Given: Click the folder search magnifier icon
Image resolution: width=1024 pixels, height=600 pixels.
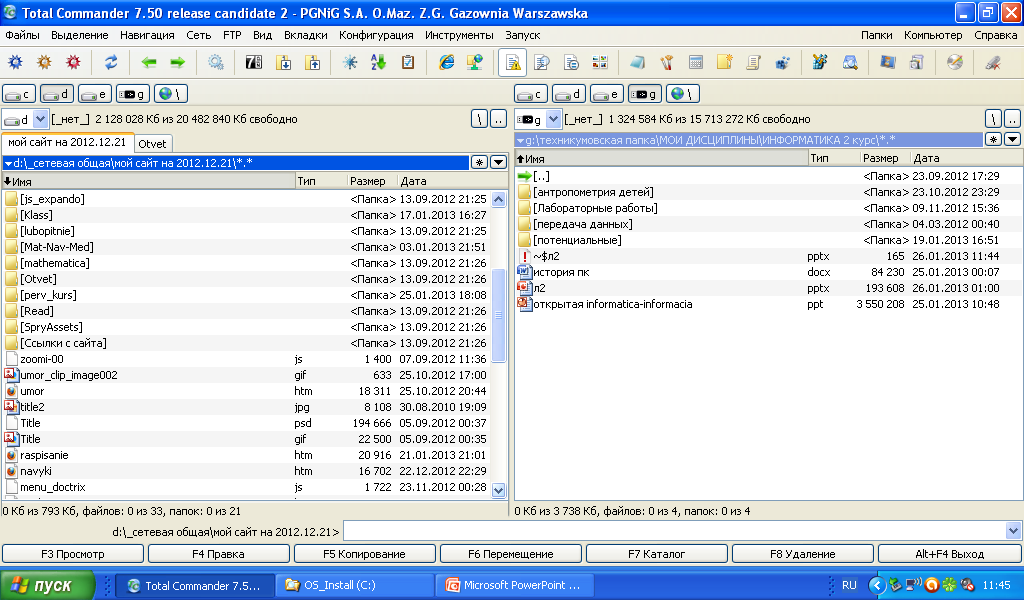Looking at the screenshot, I should (850, 63).
